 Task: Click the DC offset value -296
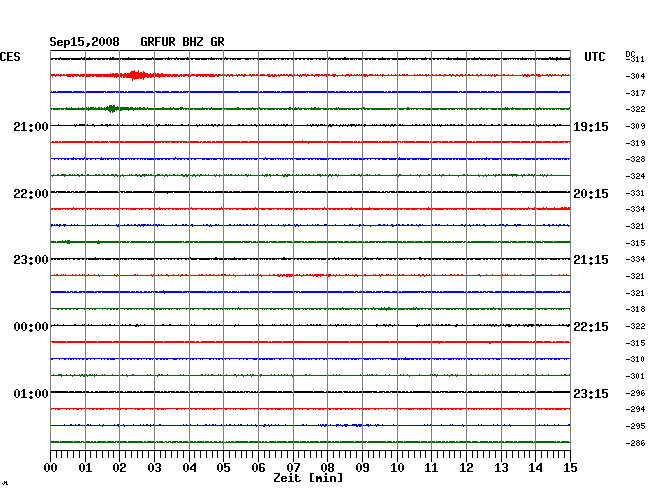tap(635, 393)
